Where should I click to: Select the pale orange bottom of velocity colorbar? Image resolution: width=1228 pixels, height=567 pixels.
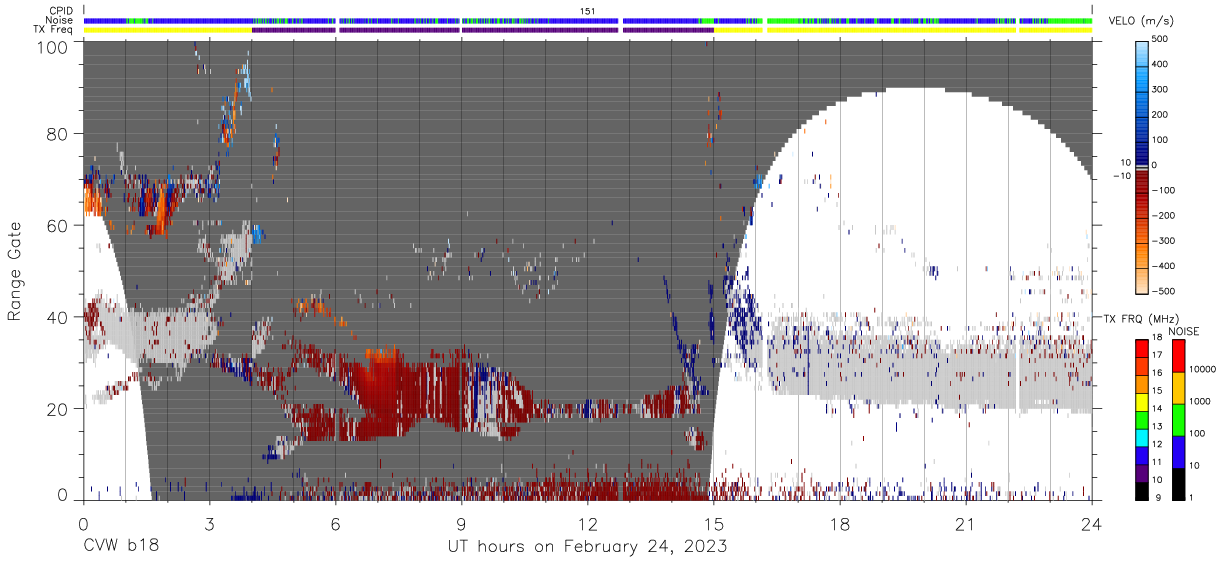[1143, 280]
